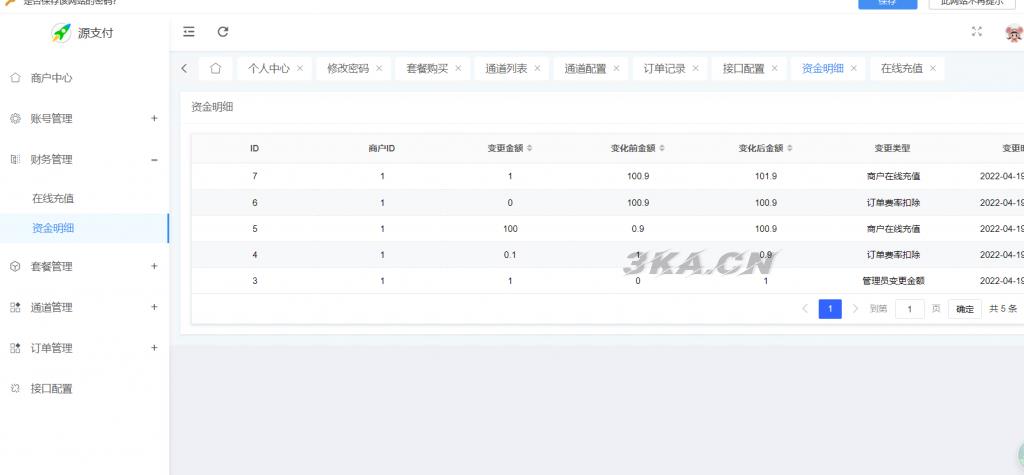
Task: Click the user avatar in top right
Action: [1012, 33]
